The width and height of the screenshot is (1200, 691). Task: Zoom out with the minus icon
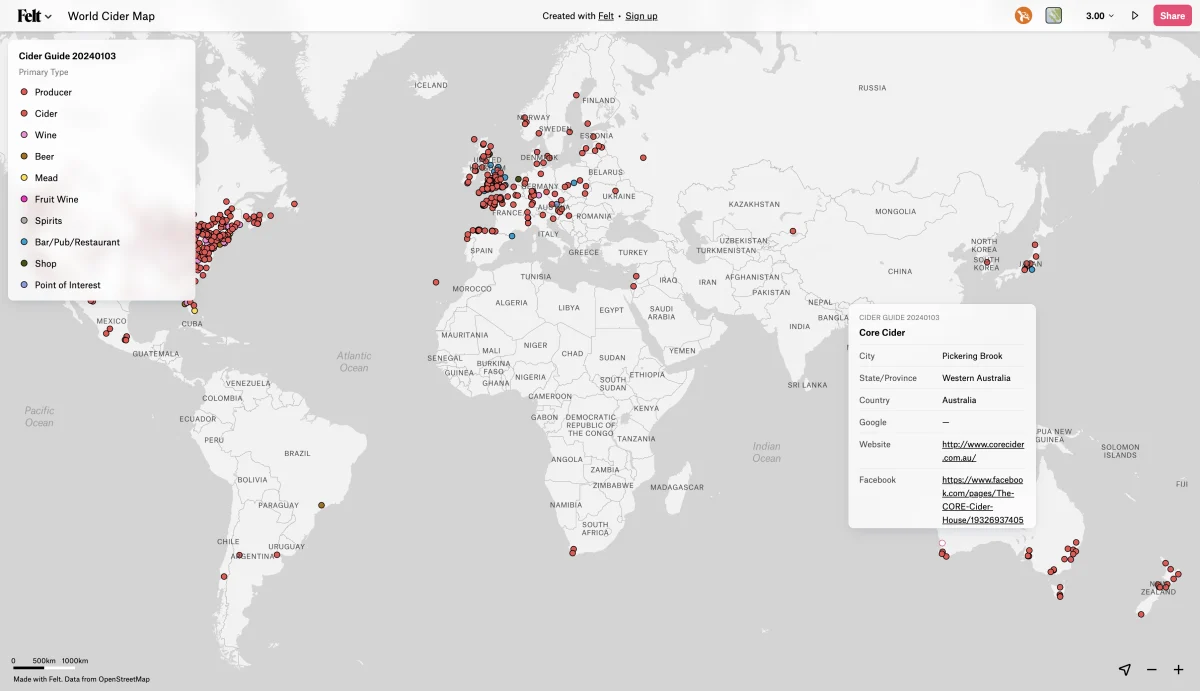(x=1152, y=669)
